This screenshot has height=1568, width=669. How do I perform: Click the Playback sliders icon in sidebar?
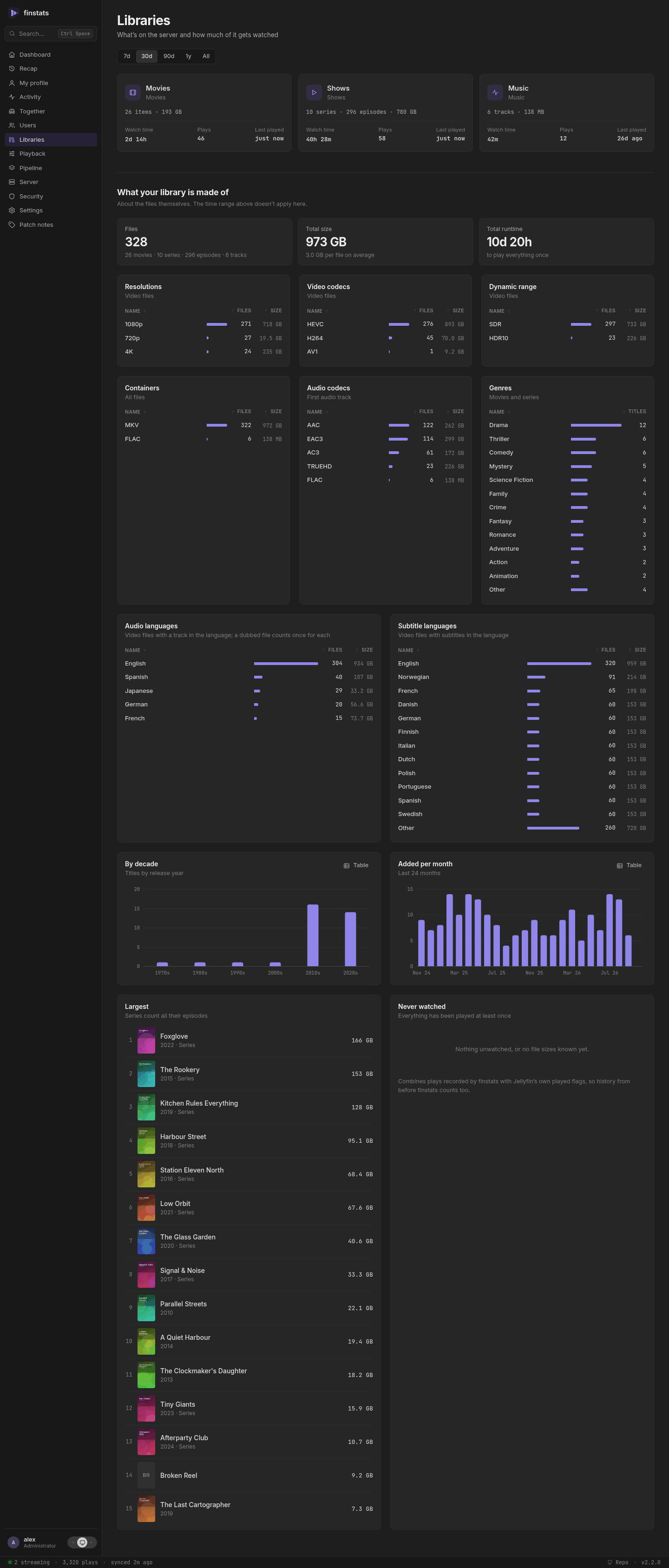pyautogui.click(x=12, y=153)
